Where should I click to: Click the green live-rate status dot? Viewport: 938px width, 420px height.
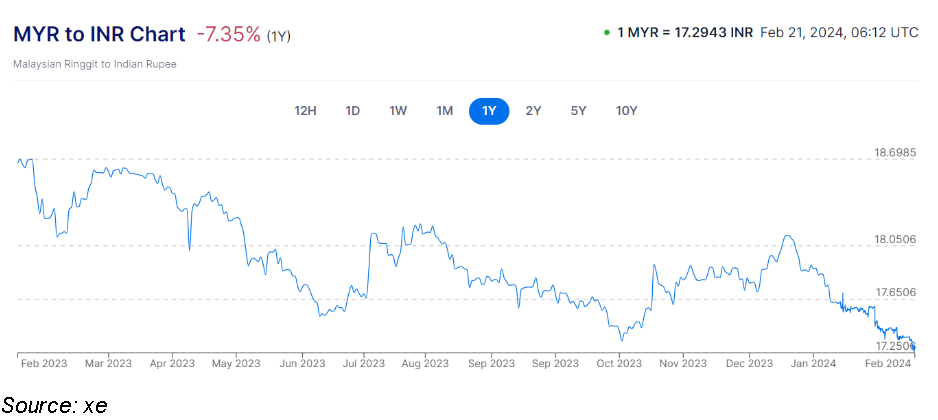click(606, 33)
